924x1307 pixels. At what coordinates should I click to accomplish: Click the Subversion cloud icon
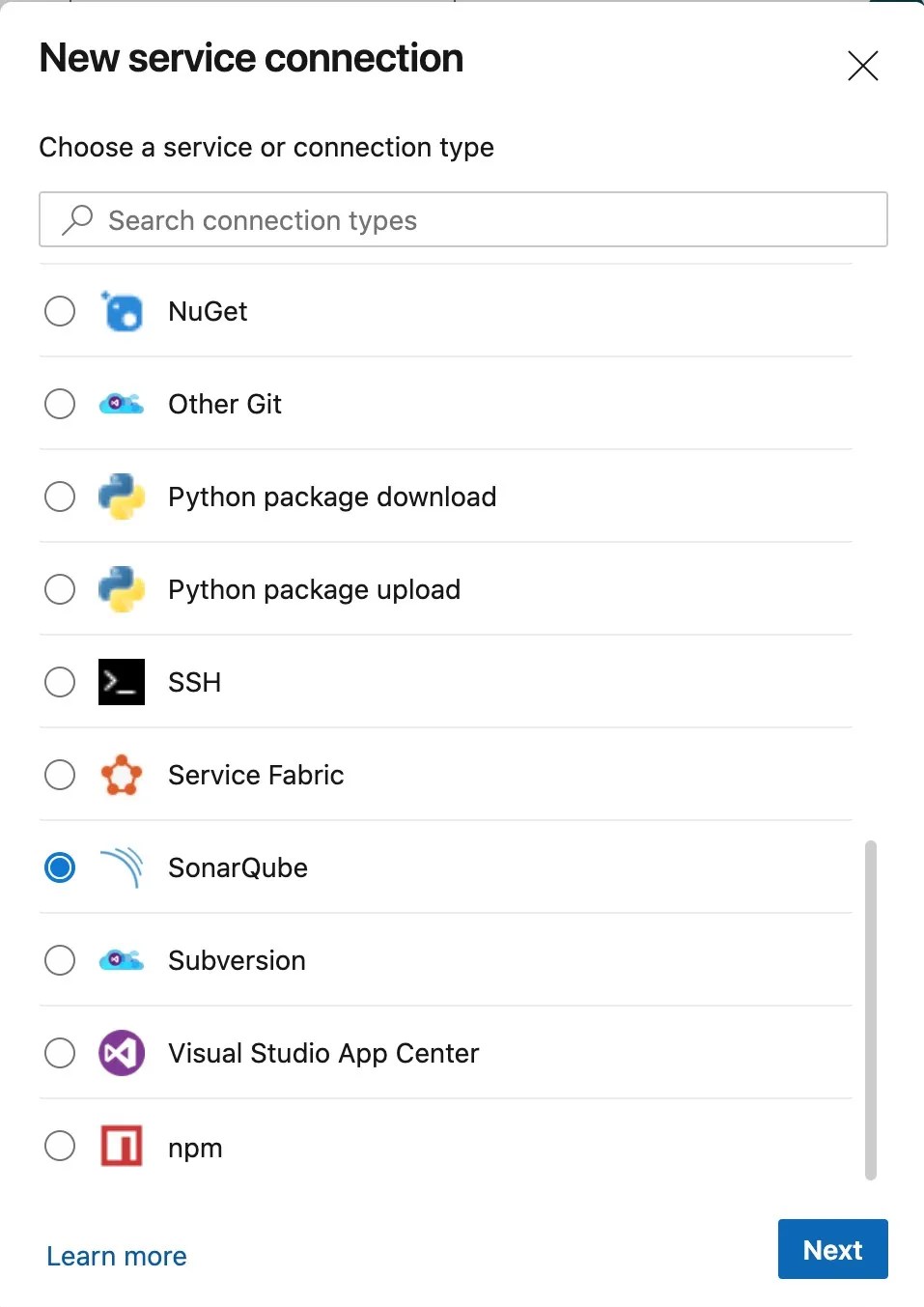122,960
